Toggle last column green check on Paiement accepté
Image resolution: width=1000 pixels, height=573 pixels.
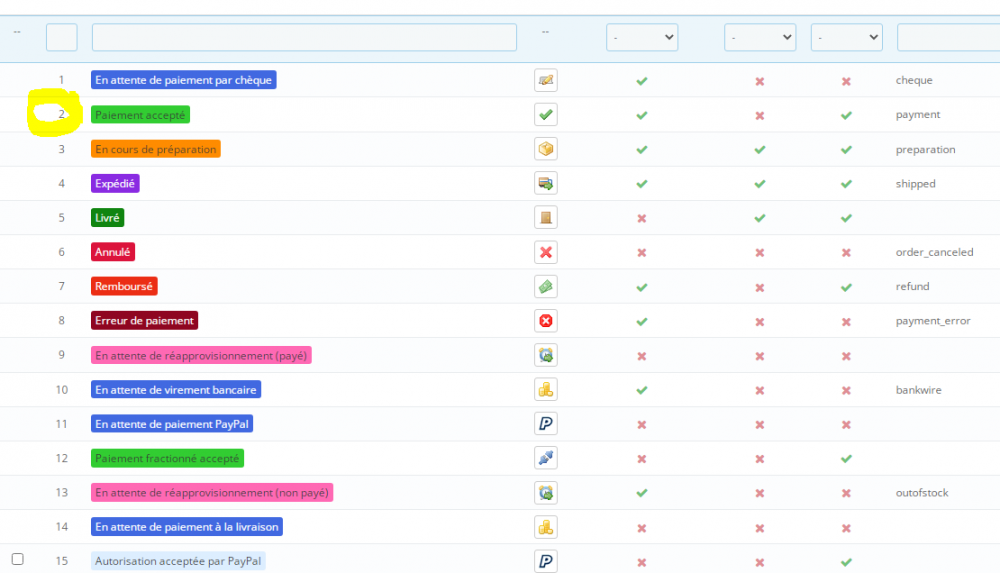[846, 115]
